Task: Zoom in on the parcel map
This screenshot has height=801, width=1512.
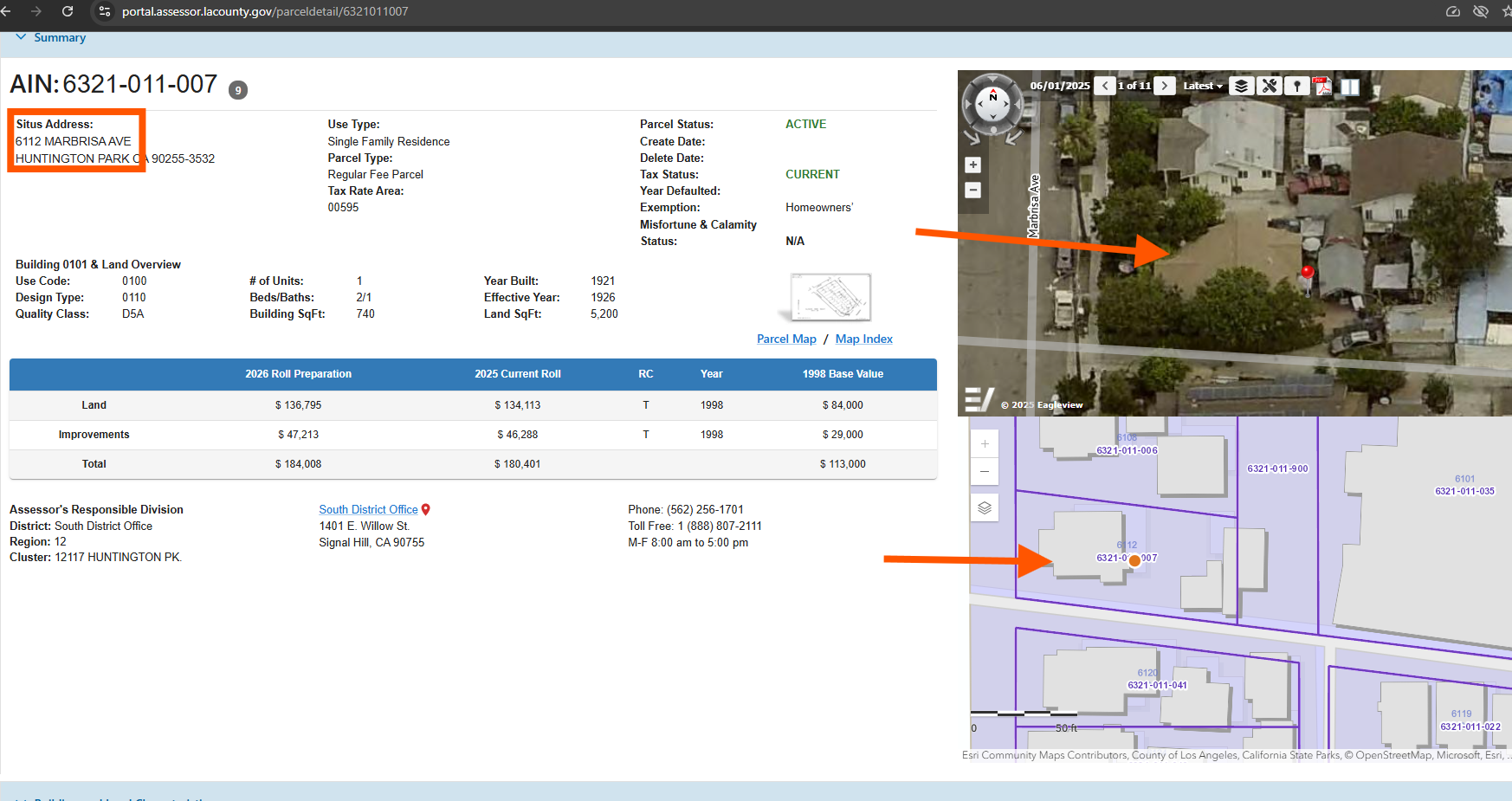Action: click(985, 444)
